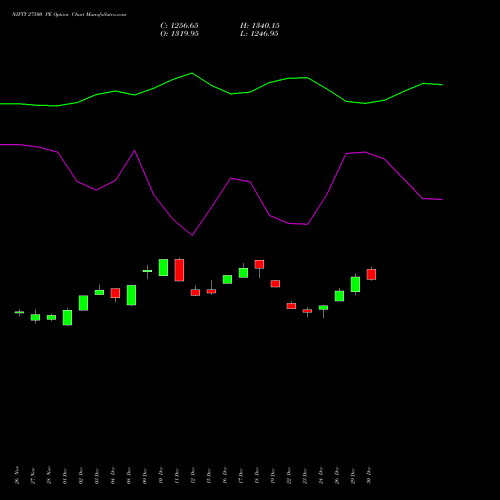Select the 30 Dec date label

tap(369, 476)
